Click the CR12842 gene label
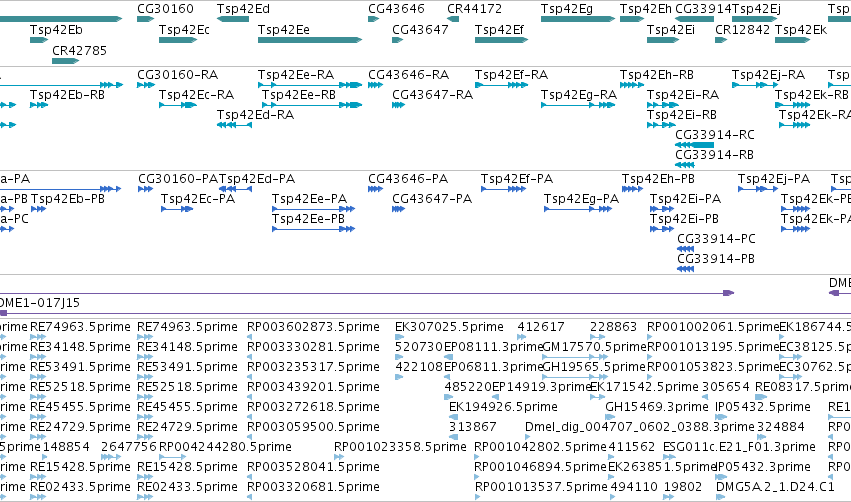Viewport: 851px width, 502px height. point(742,30)
